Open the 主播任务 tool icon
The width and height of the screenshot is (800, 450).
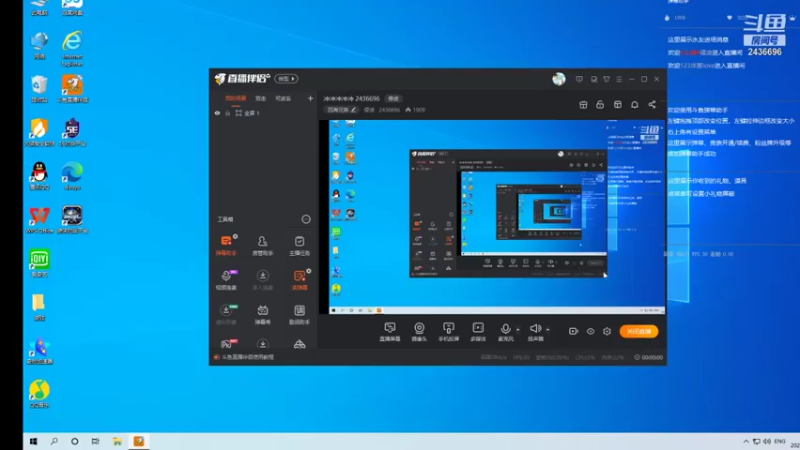299,245
